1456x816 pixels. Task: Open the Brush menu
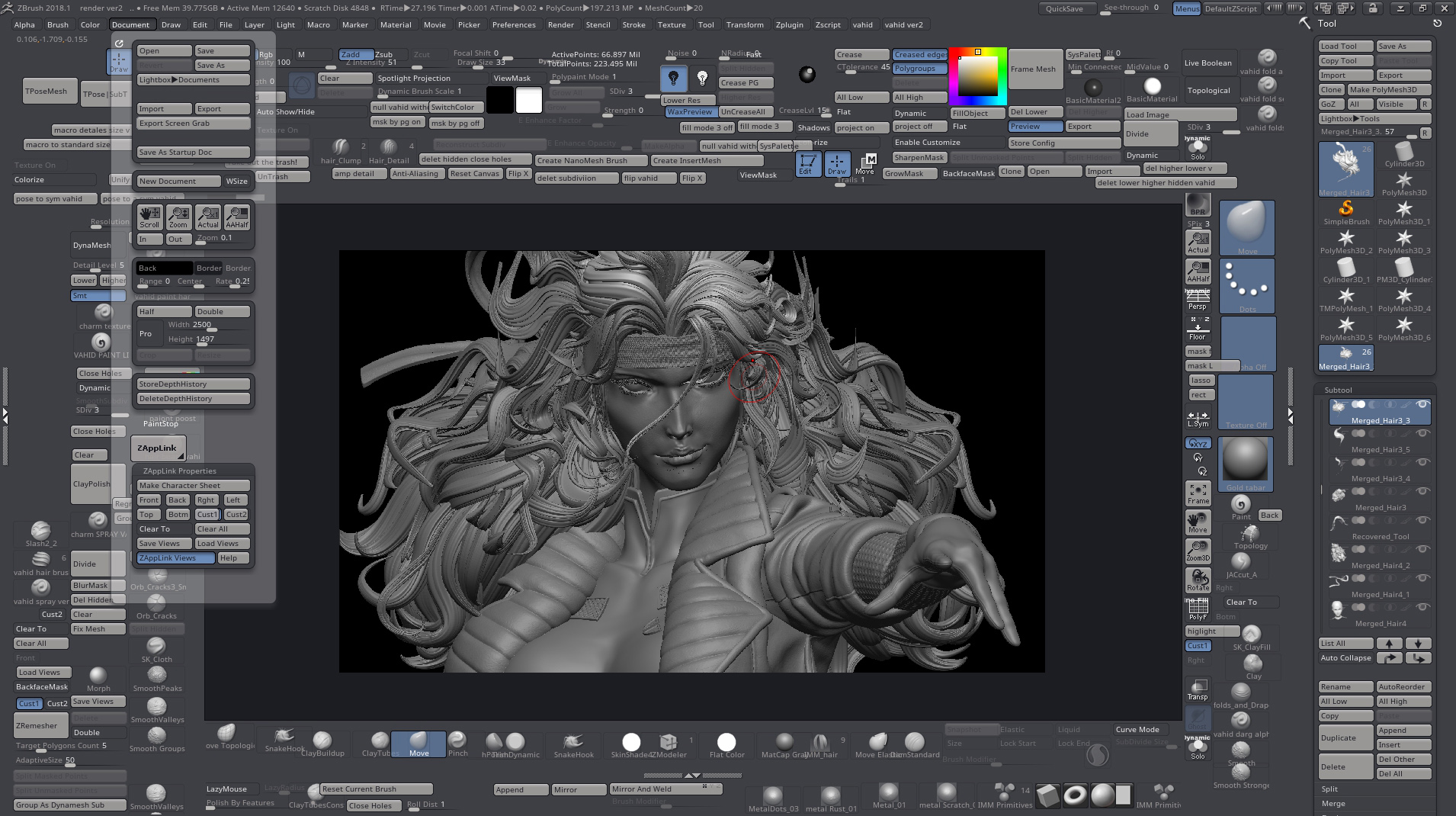[58, 24]
